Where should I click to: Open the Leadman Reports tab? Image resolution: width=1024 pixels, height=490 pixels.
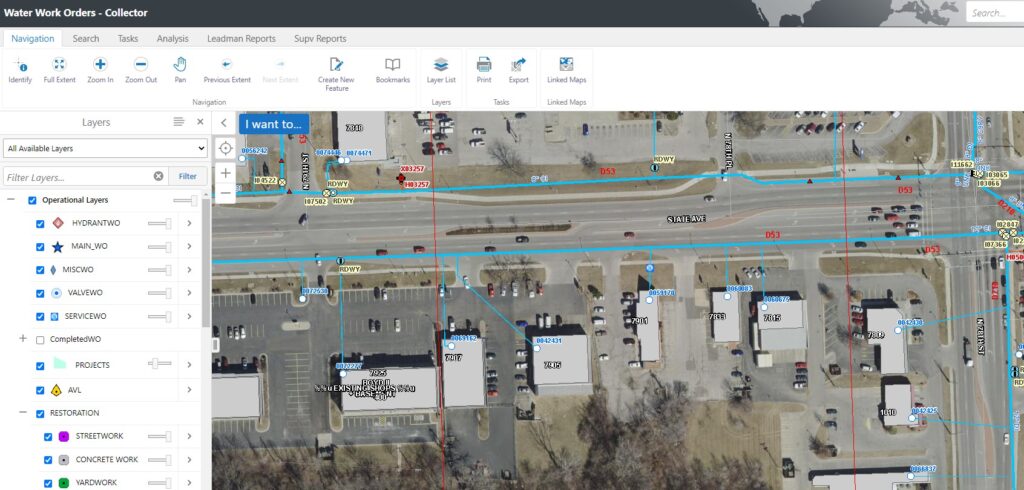click(242, 39)
